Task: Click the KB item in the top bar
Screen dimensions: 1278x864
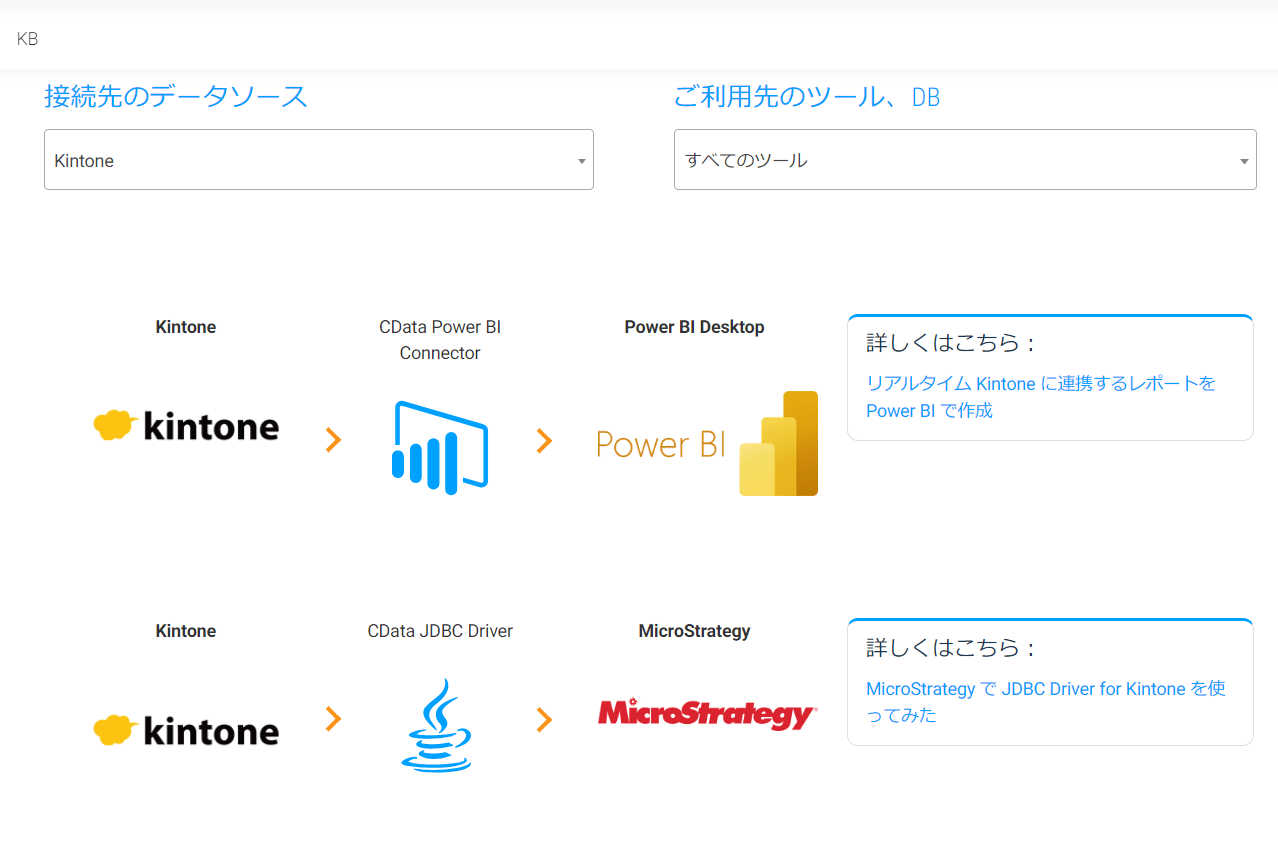Action: (x=28, y=39)
